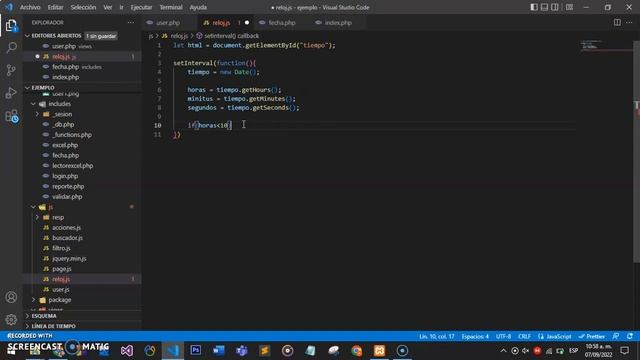Image resolution: width=640 pixels, height=360 pixels.
Task: Open Explorer panel more actions ellipsis
Action: [x=131, y=22]
